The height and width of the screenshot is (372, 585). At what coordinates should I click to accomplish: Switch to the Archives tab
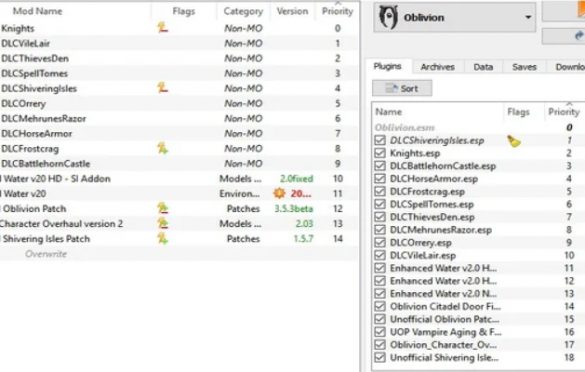point(438,67)
